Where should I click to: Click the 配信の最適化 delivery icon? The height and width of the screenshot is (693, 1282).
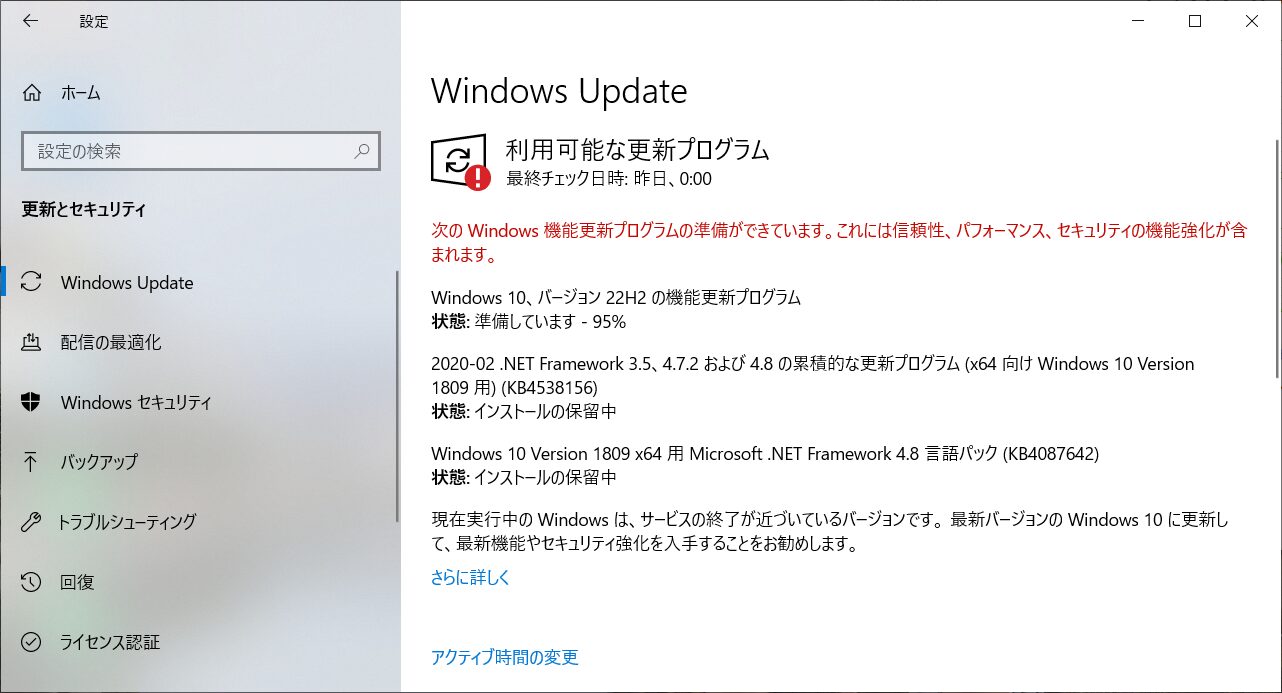[x=32, y=342]
